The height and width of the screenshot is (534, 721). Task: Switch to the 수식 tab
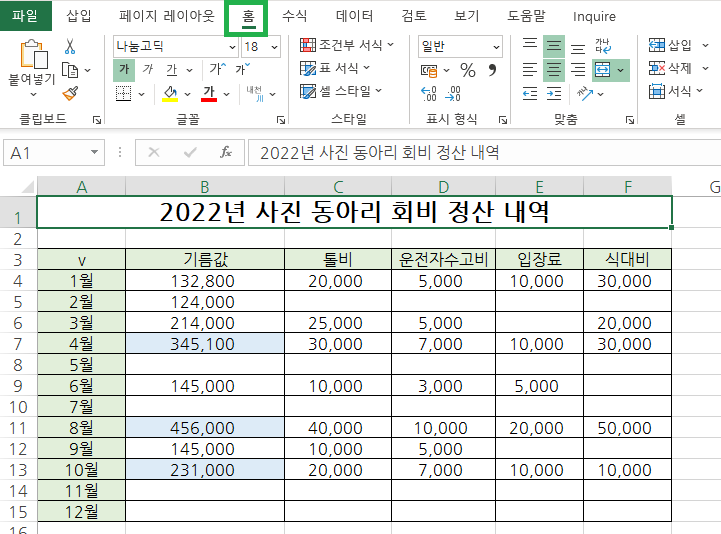coord(294,16)
